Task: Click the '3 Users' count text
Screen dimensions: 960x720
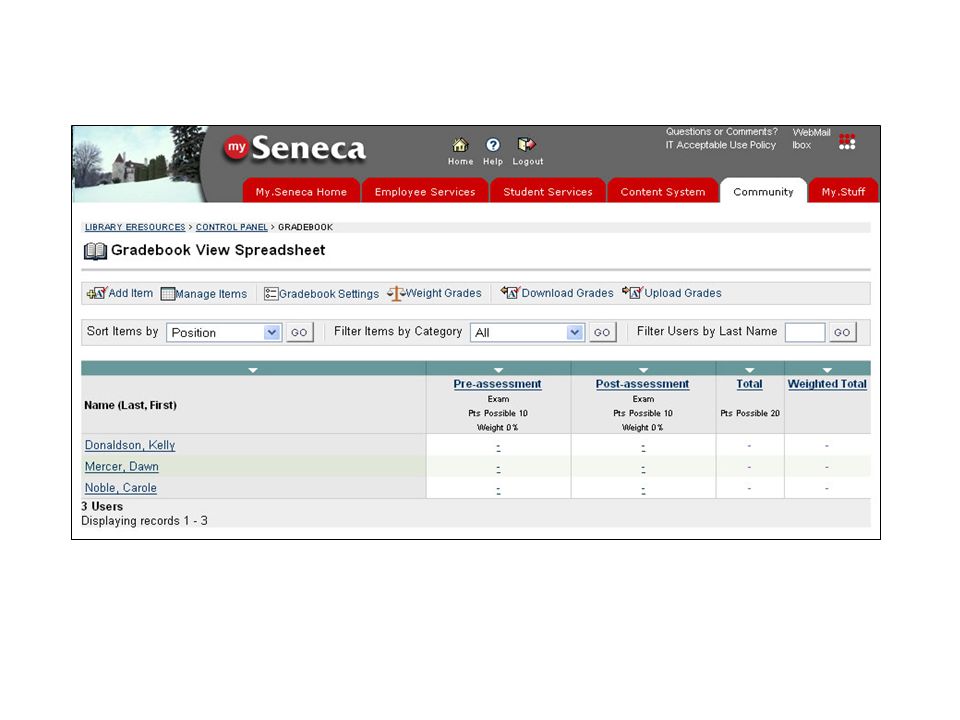Action: point(102,506)
